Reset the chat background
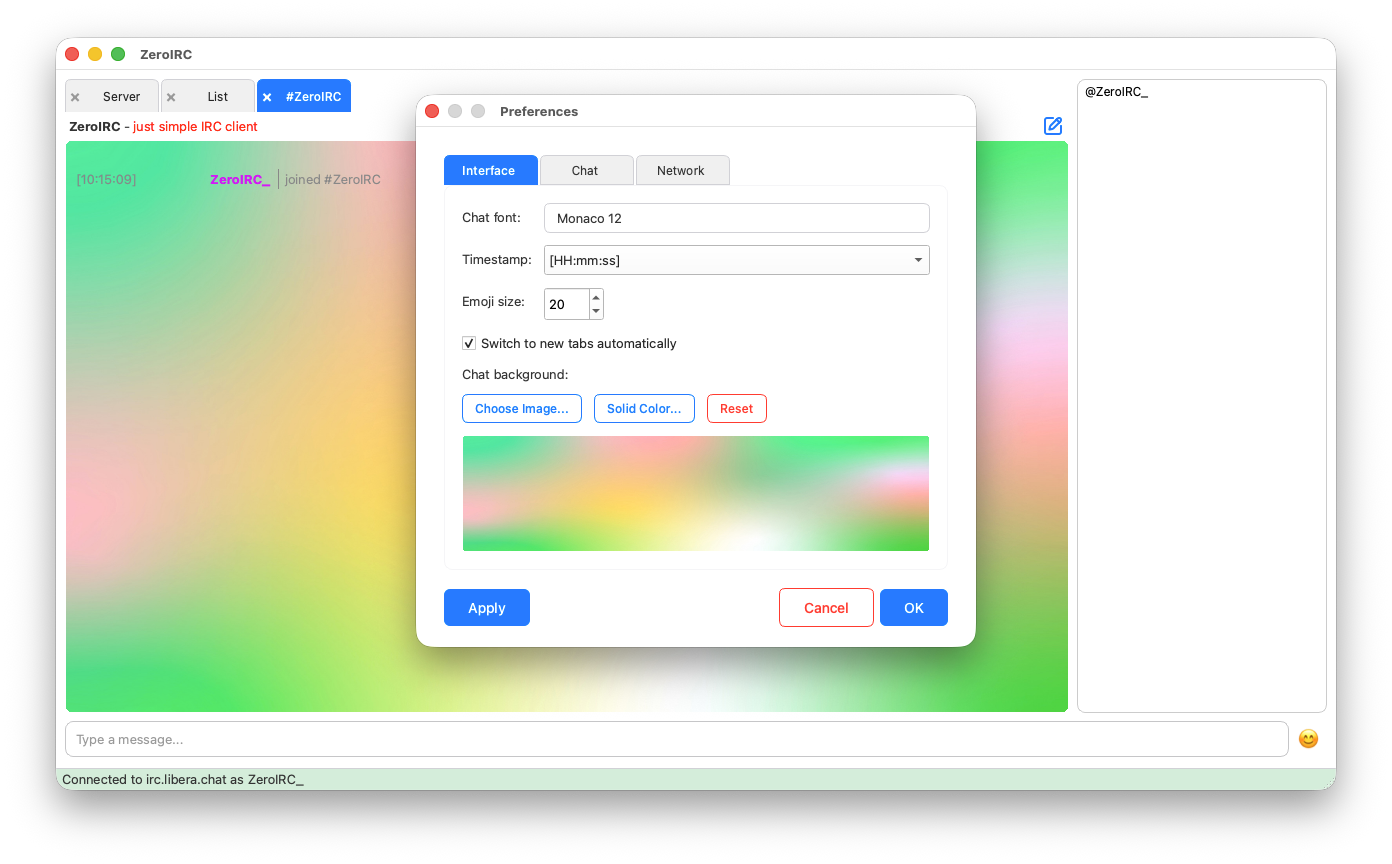 (737, 408)
